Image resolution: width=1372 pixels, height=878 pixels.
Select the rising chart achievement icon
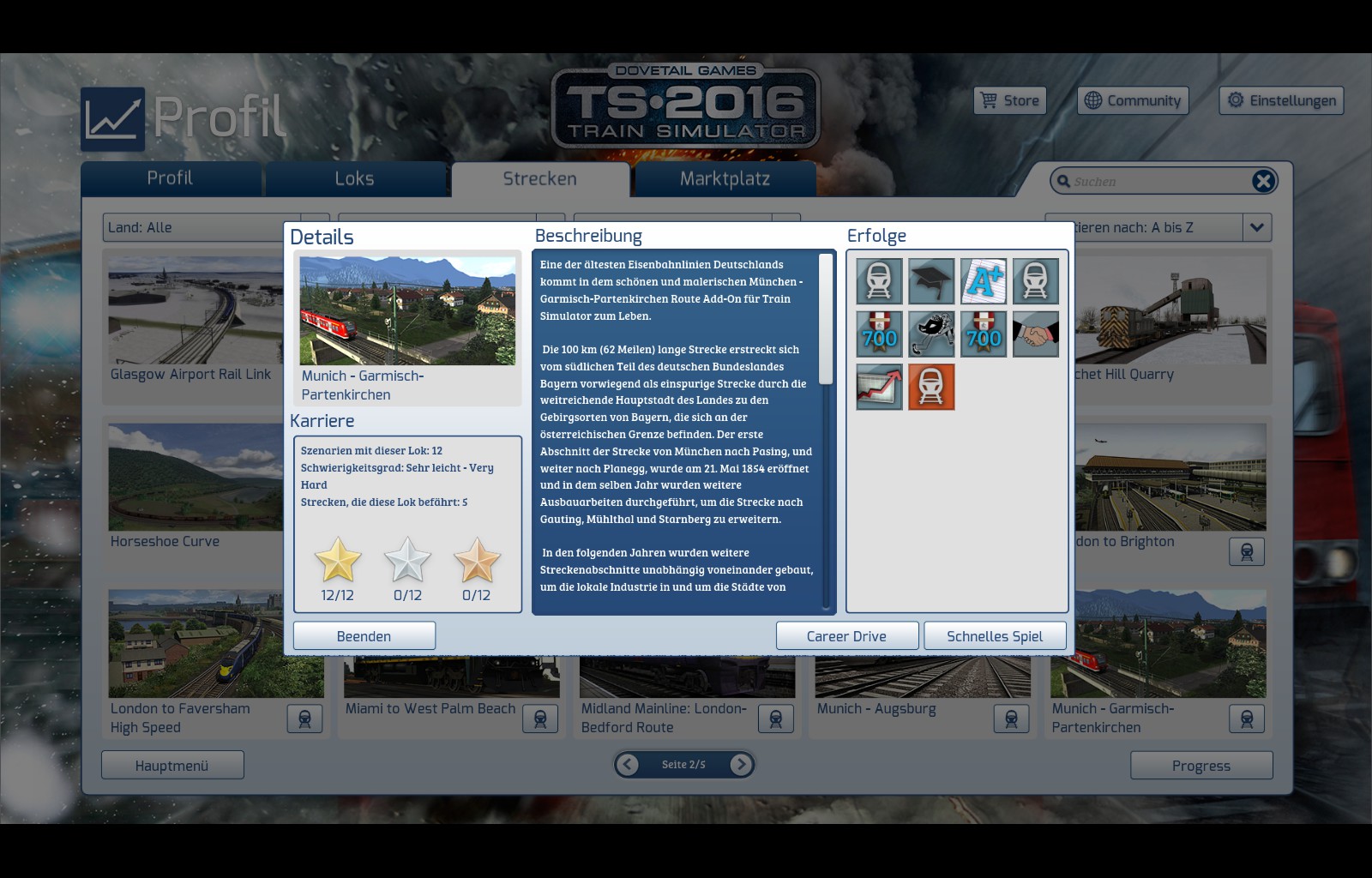[x=879, y=387]
